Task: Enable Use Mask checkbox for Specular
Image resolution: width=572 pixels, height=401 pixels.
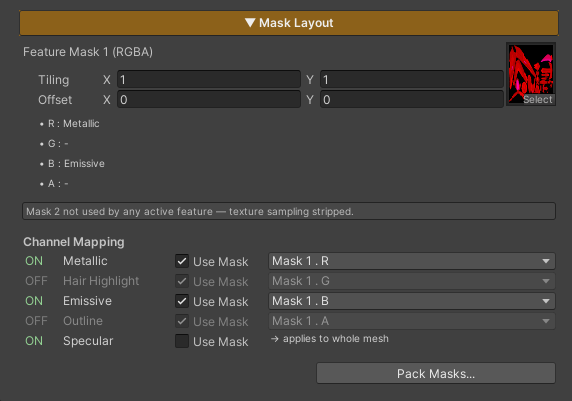Action: 182,341
